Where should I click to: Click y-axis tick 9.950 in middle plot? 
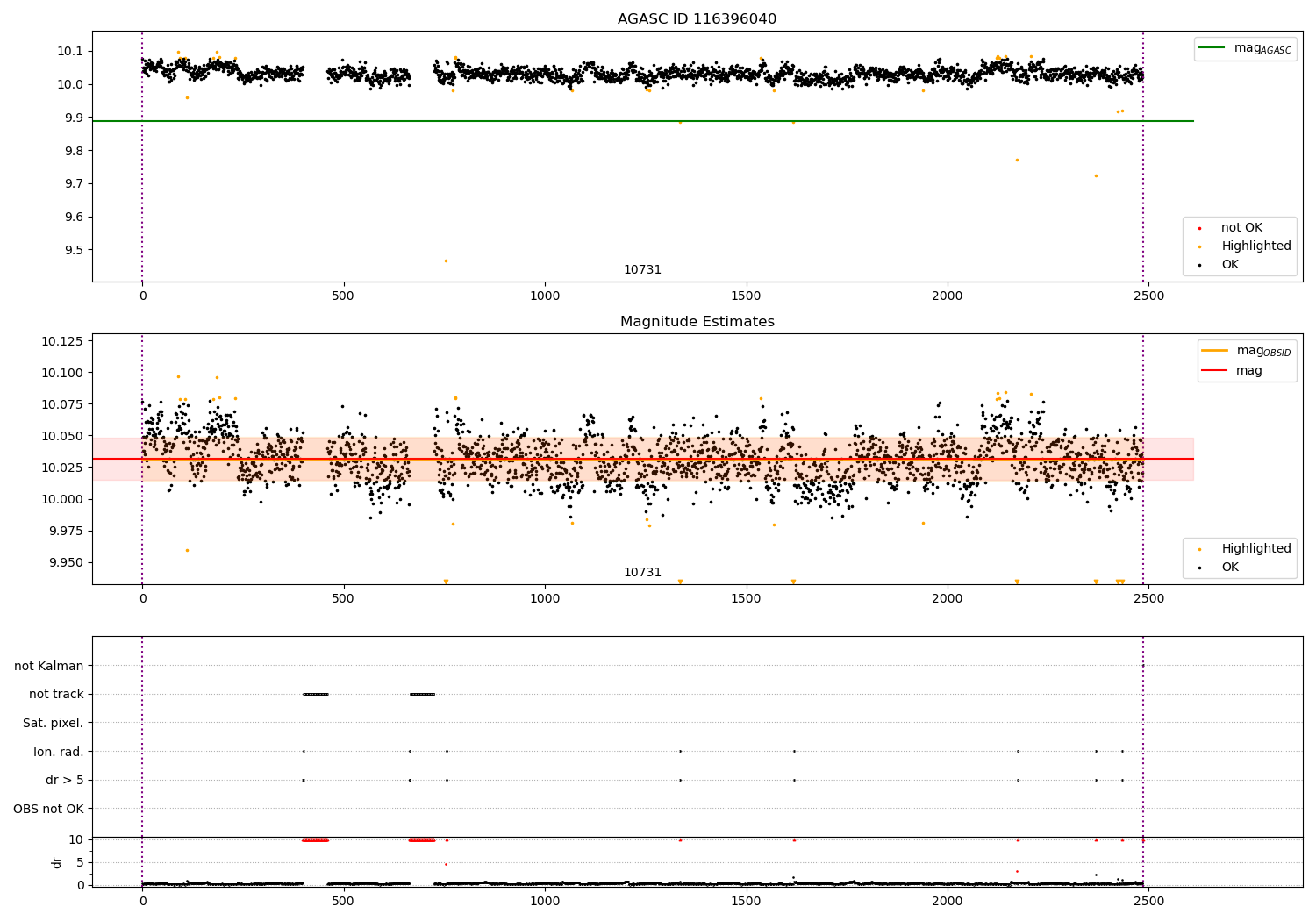point(67,562)
